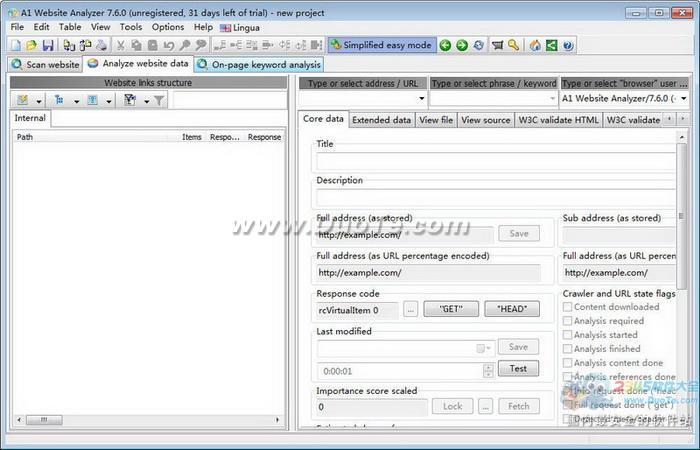700x450 pixels.
Task: Click the Lingua flag icon
Action: tap(225, 28)
